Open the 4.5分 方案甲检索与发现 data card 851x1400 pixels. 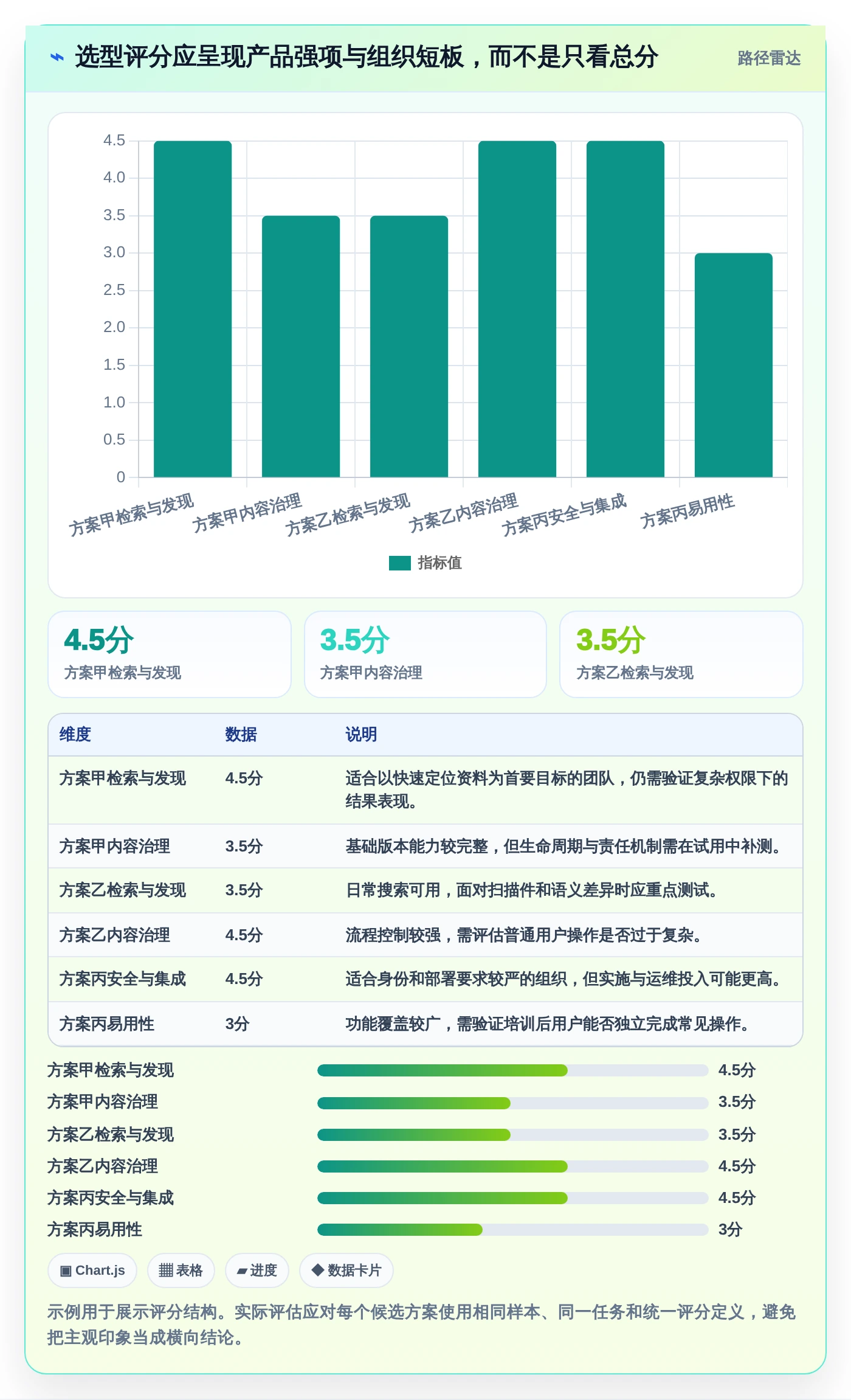tap(170, 654)
